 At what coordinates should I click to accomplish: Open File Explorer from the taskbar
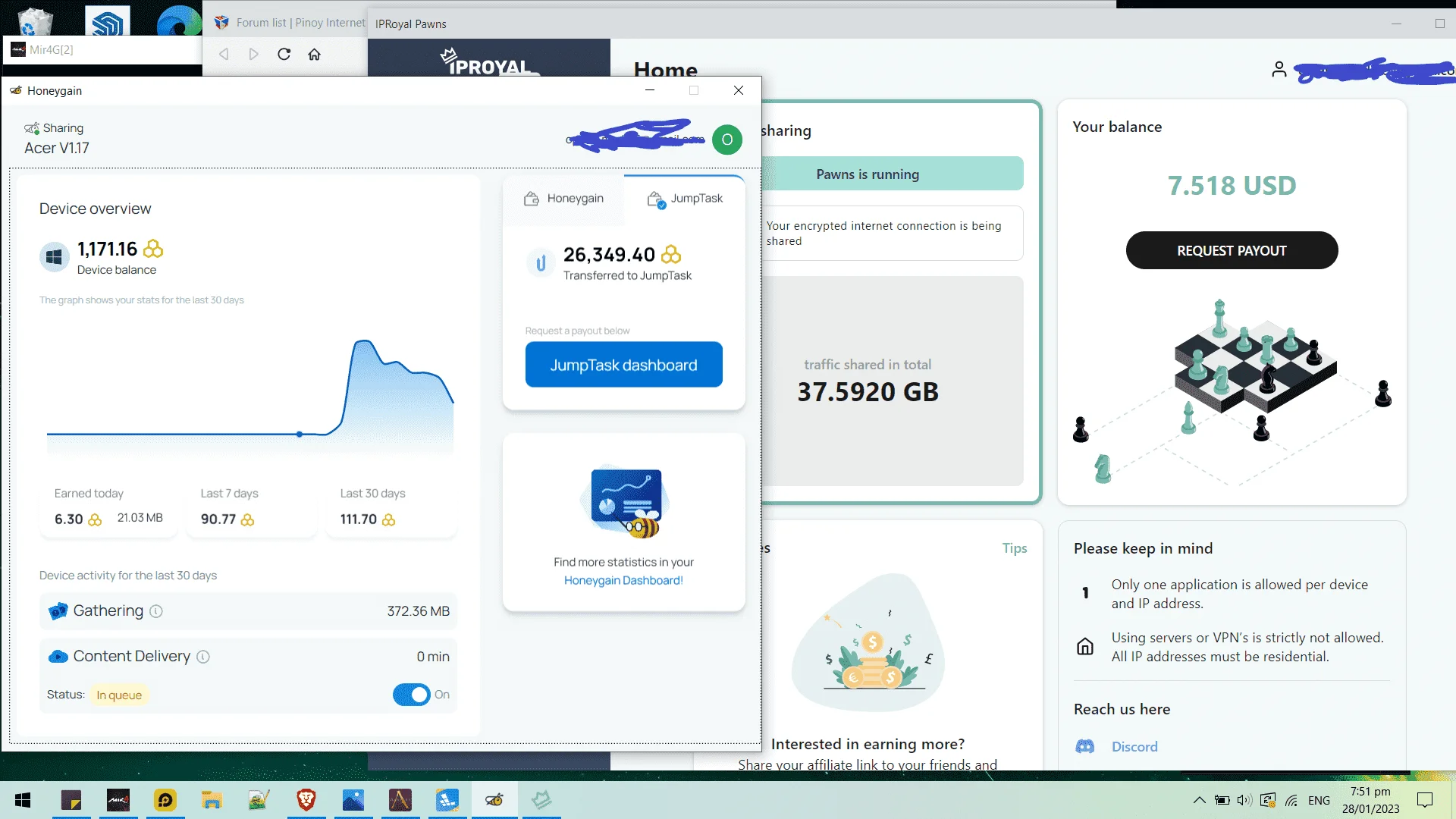coord(212,800)
